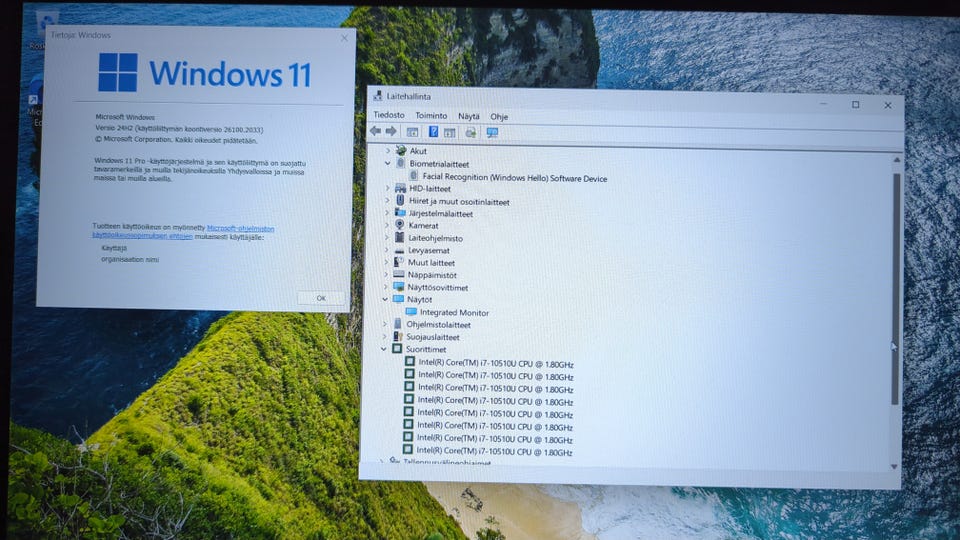Click the device list scrollbar down arrow
Screen dimensions: 960x540
pyautogui.click(x=894, y=467)
